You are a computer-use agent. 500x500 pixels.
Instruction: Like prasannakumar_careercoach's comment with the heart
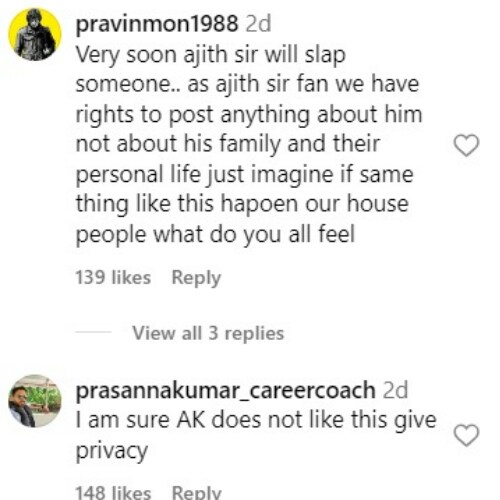tap(466, 435)
